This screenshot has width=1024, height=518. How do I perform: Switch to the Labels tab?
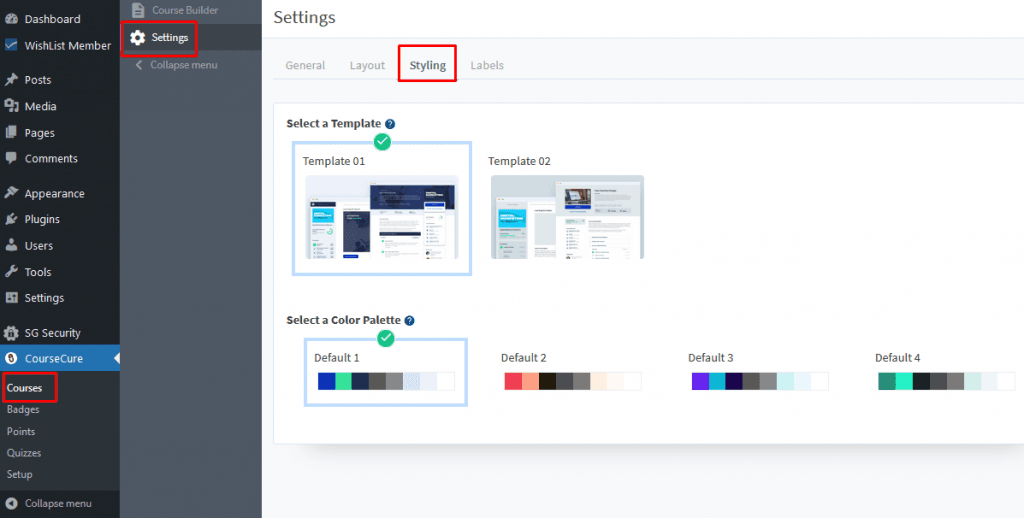487,65
